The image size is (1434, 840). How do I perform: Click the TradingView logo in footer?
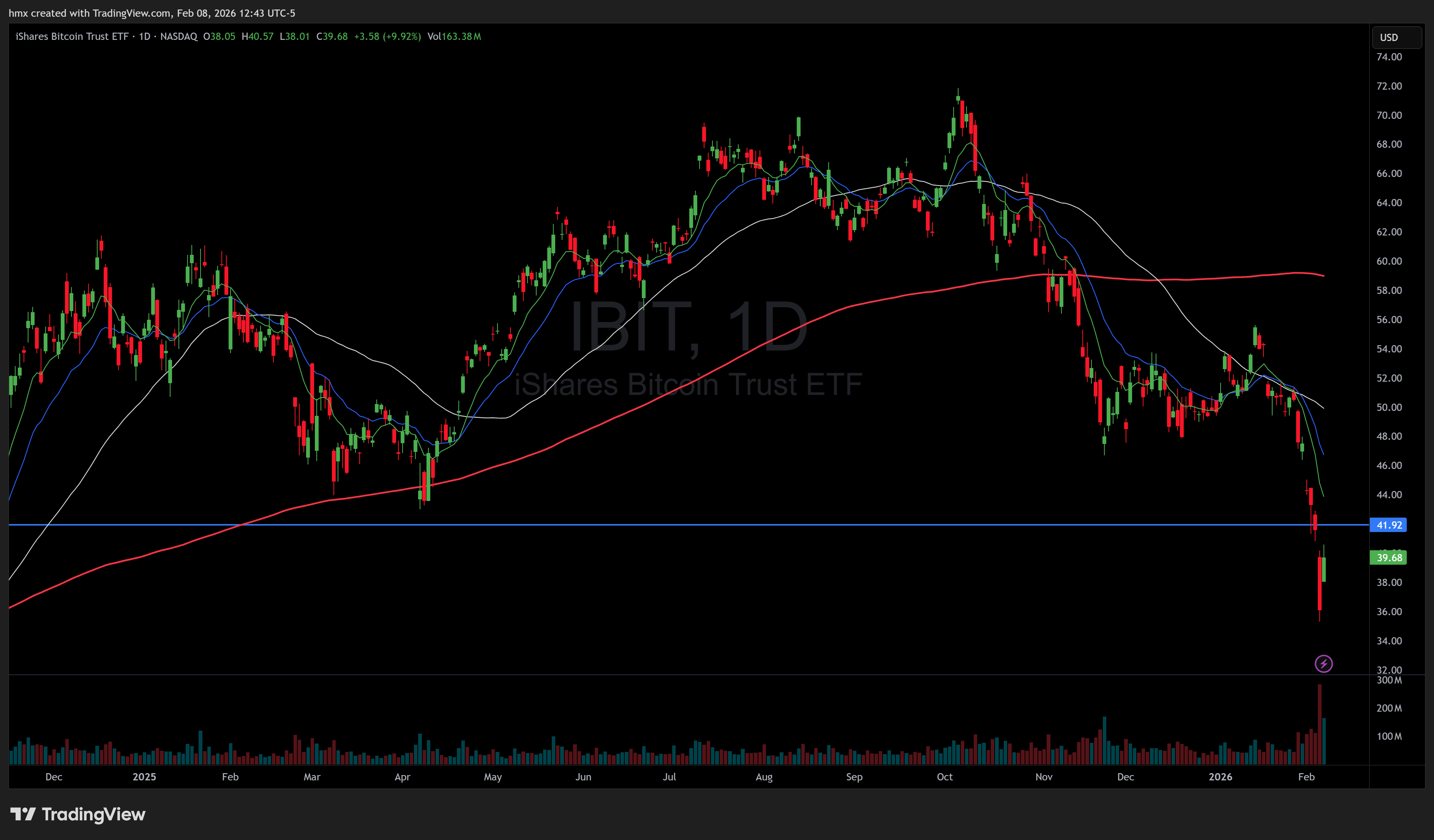tap(78, 815)
